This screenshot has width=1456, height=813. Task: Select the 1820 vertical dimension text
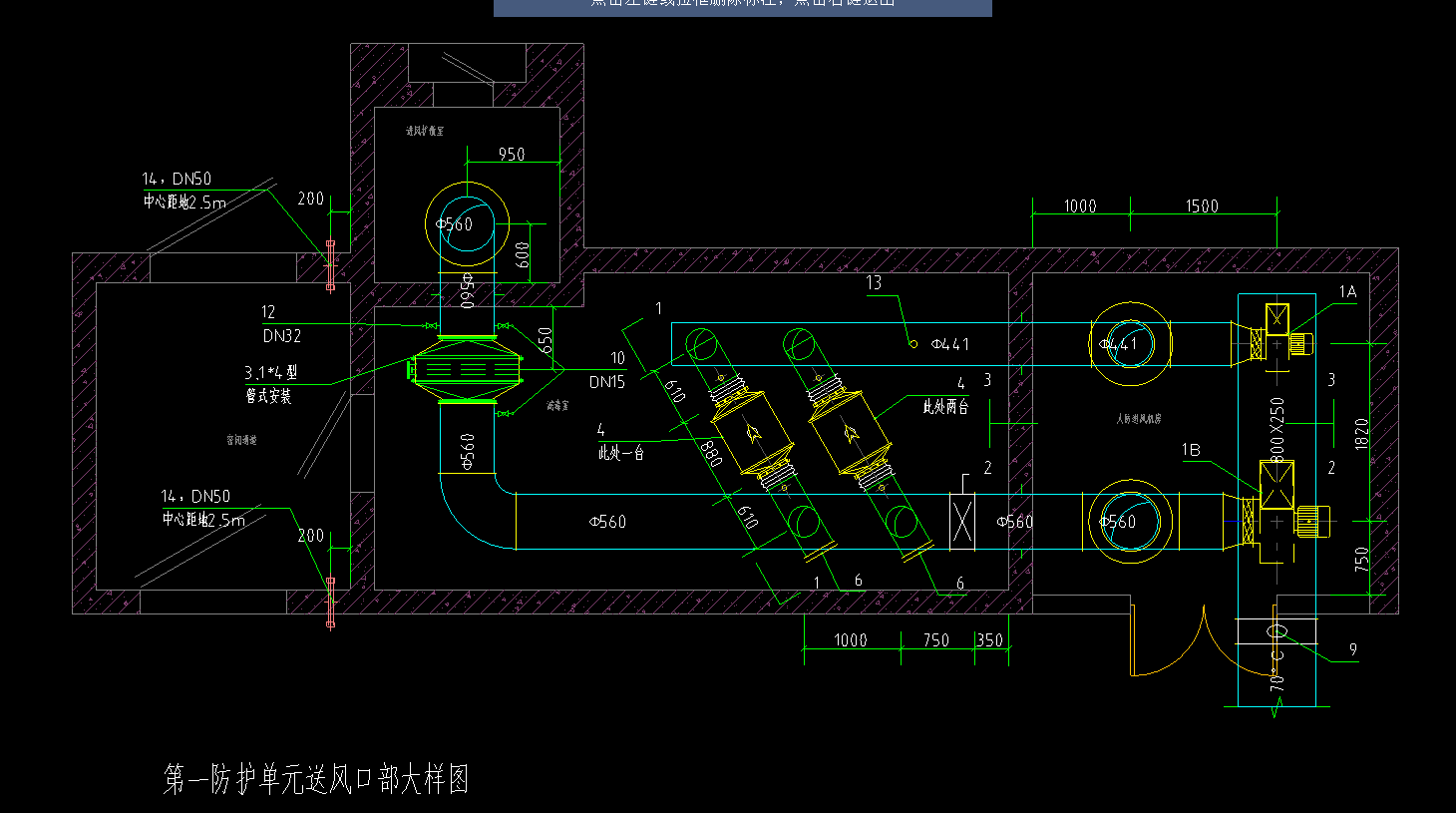(x=1361, y=433)
